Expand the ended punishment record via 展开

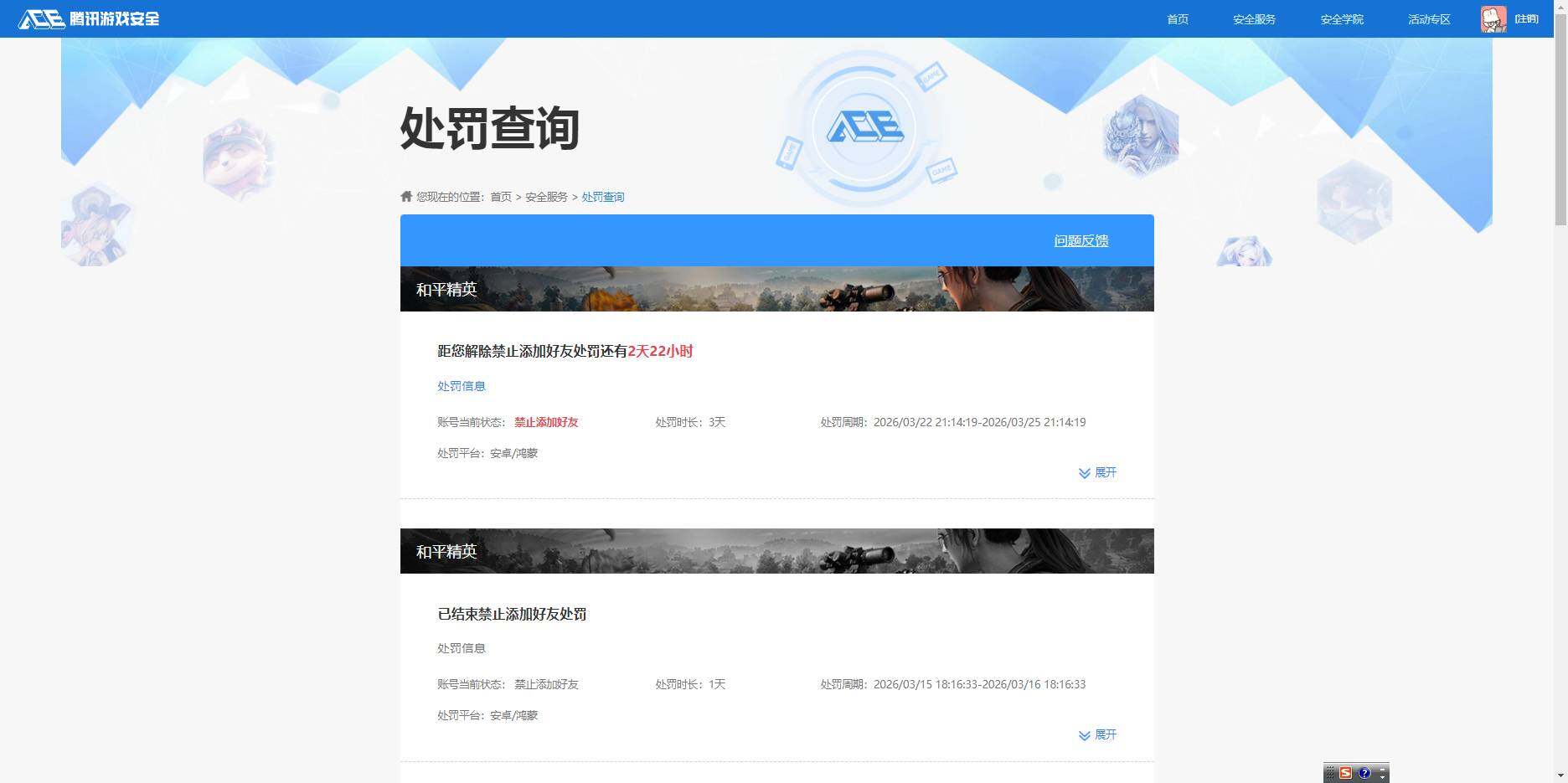tap(1105, 734)
